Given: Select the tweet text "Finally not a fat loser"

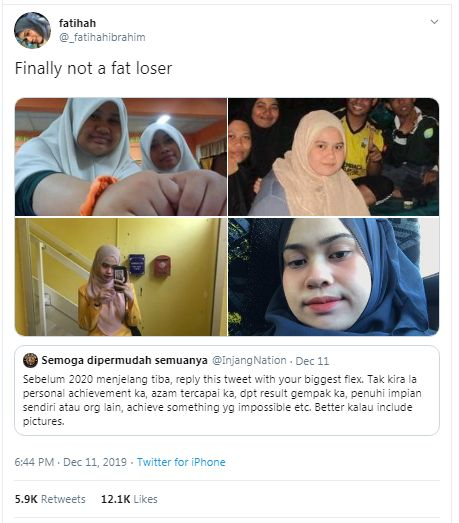Looking at the screenshot, I should pos(93,68).
